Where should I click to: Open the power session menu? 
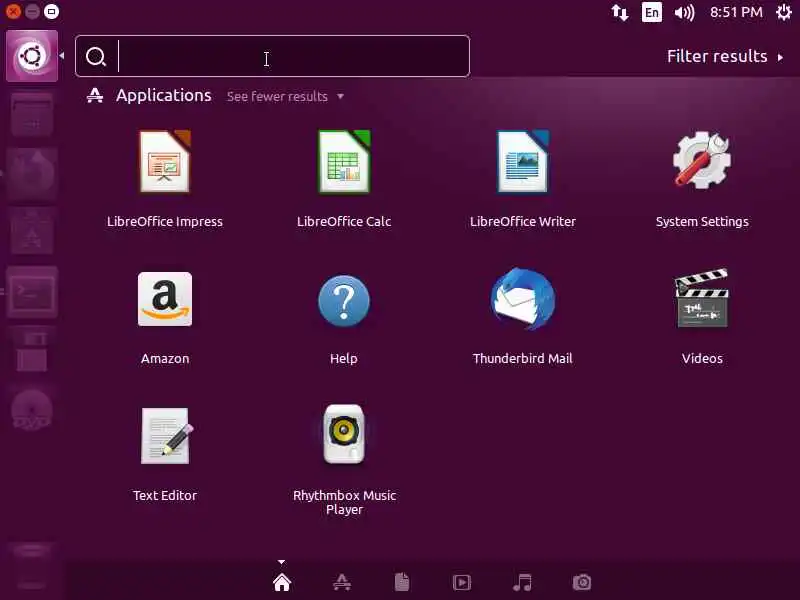click(784, 12)
